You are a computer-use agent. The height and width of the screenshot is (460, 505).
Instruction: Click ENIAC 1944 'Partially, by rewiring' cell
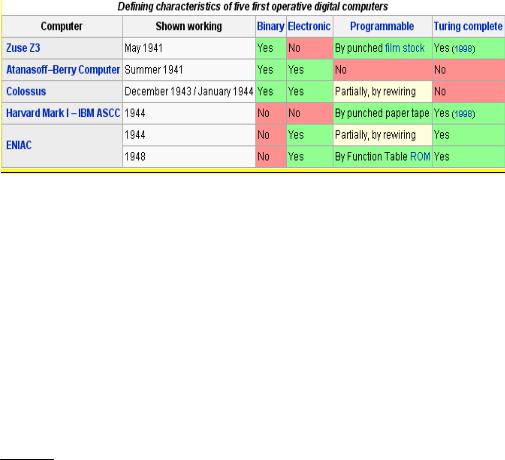point(383,135)
